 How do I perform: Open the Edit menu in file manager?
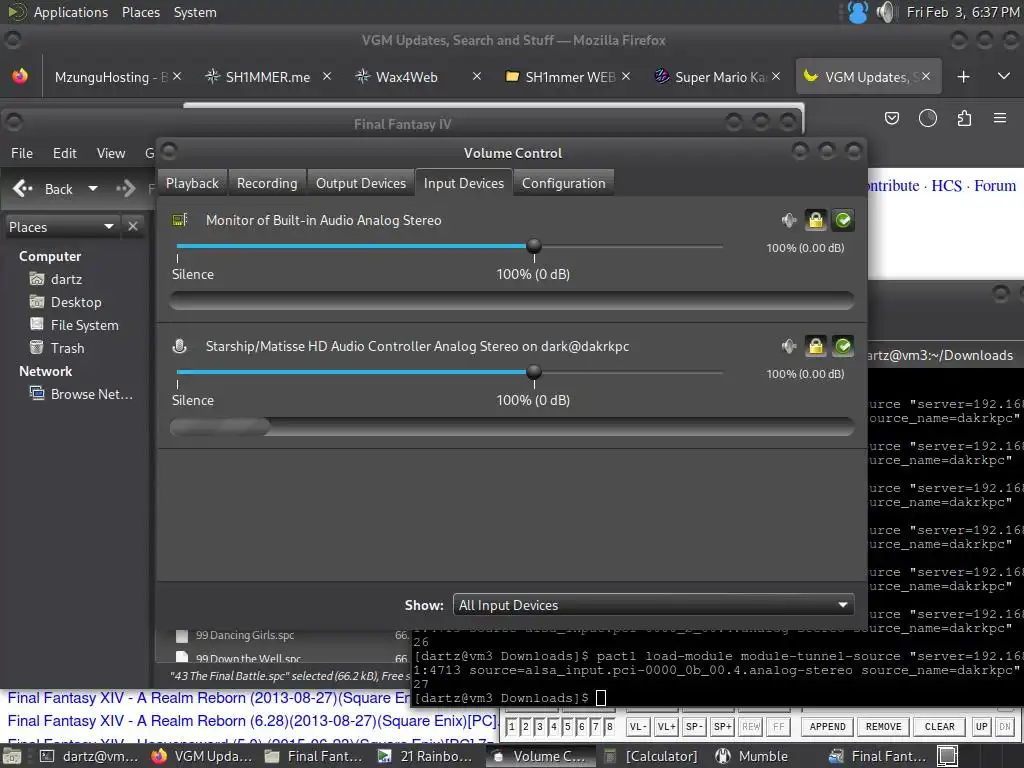coord(65,153)
